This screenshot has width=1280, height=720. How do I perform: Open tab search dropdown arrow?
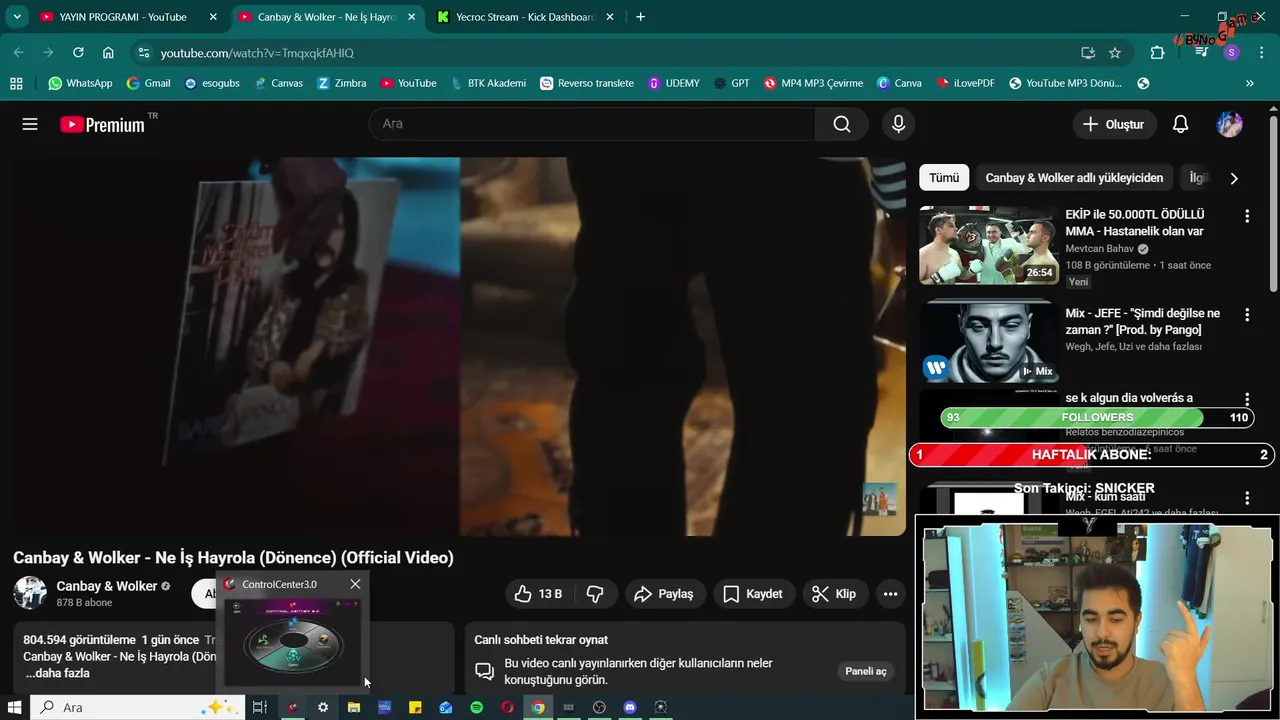(17, 17)
